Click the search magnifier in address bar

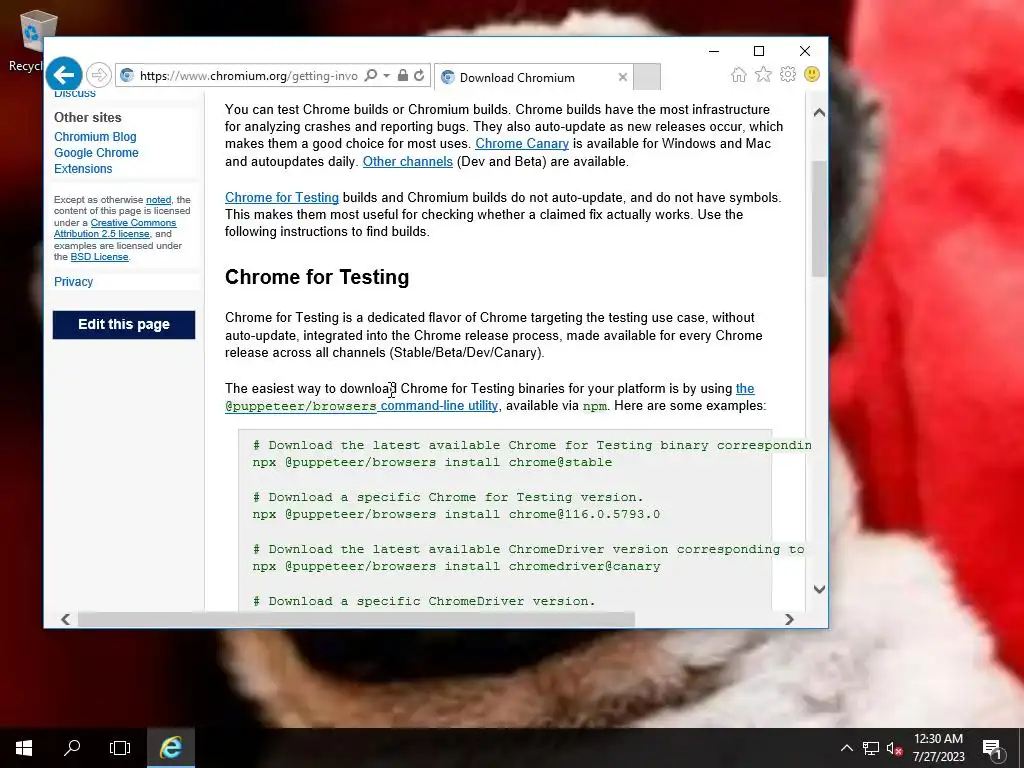click(x=371, y=76)
